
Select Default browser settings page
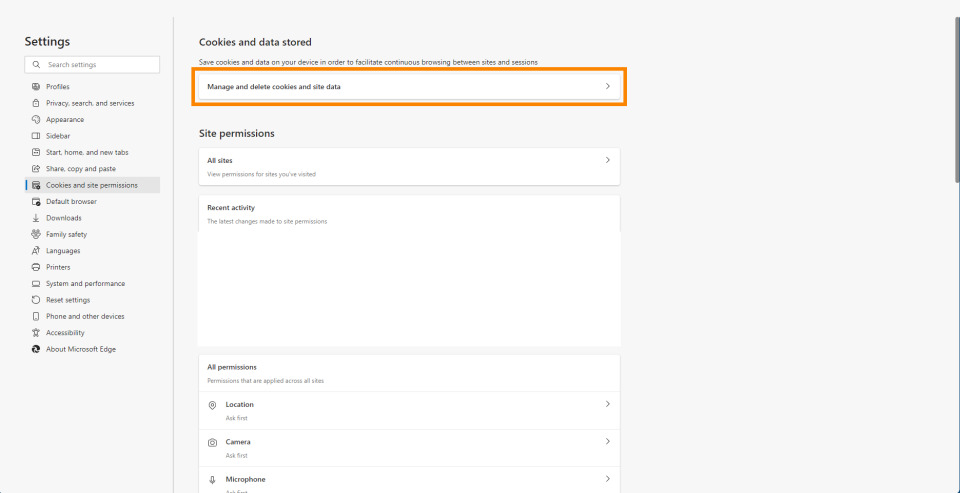coord(71,201)
